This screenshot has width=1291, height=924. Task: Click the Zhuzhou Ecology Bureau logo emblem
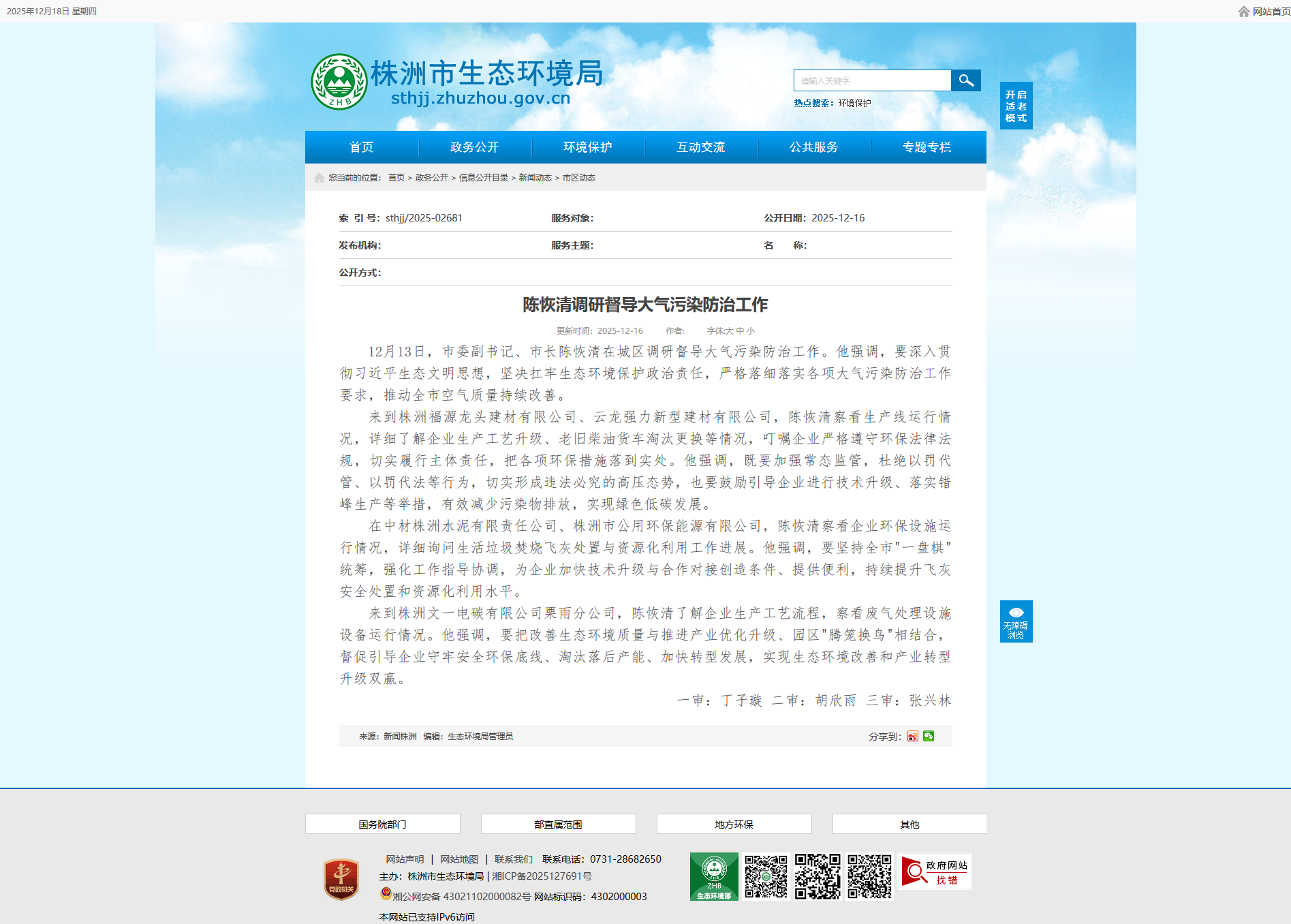pos(339,82)
